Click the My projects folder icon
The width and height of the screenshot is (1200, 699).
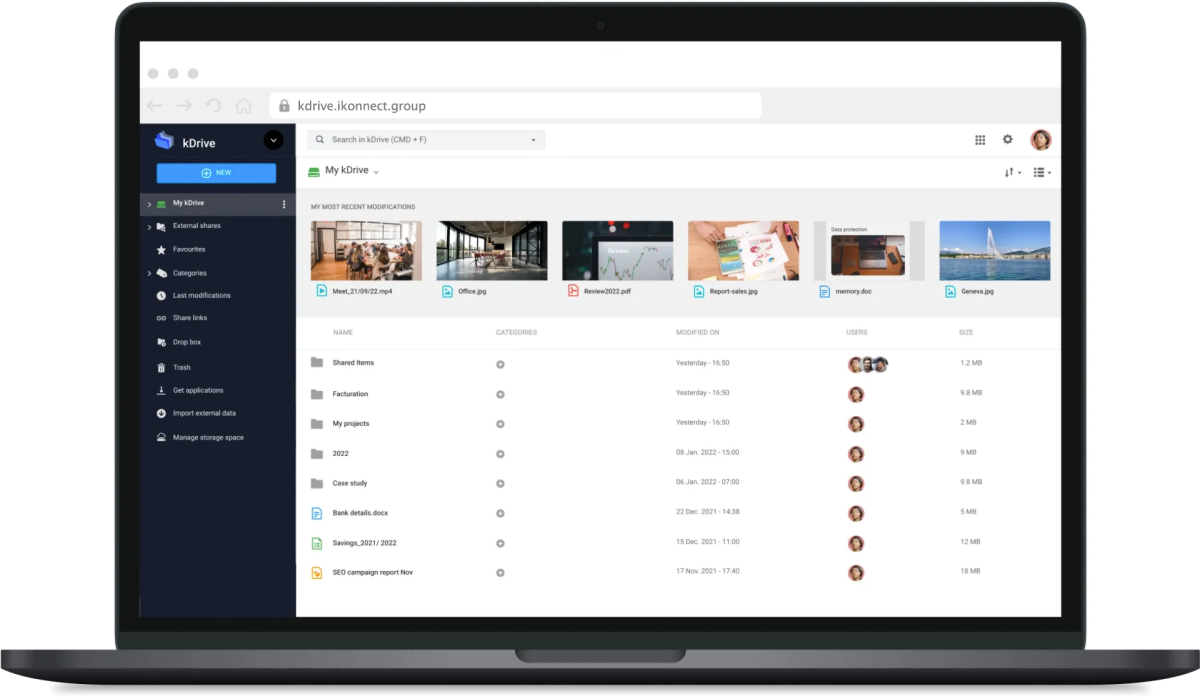pyautogui.click(x=317, y=424)
